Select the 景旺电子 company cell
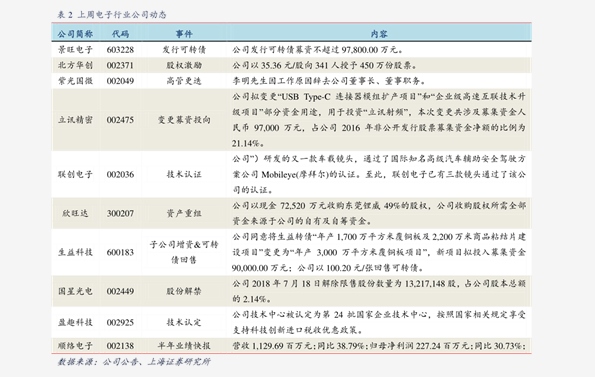 click(75, 50)
